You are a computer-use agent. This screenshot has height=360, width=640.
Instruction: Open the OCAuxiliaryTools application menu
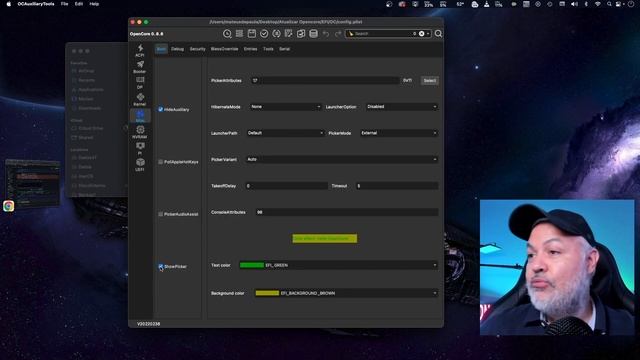pyautogui.click(x=36, y=4)
